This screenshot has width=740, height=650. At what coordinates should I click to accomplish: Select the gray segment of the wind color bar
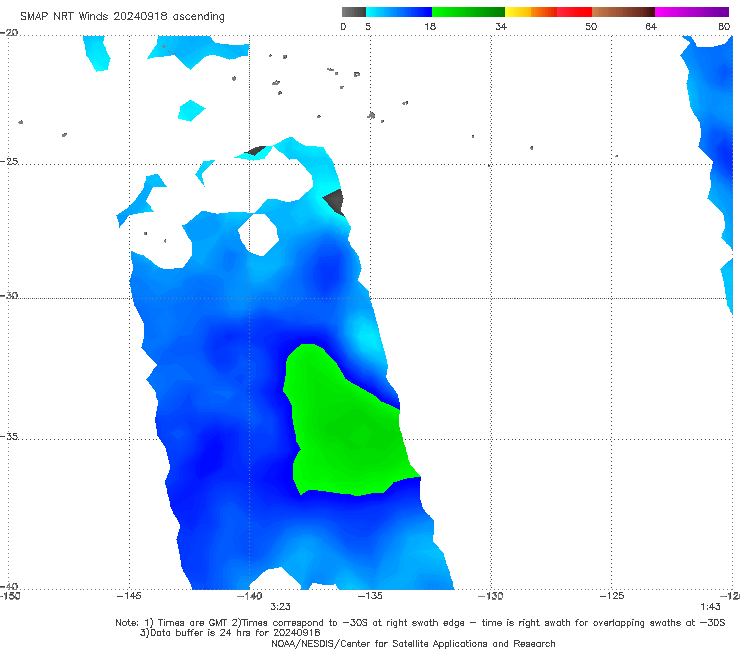tap(354, 12)
